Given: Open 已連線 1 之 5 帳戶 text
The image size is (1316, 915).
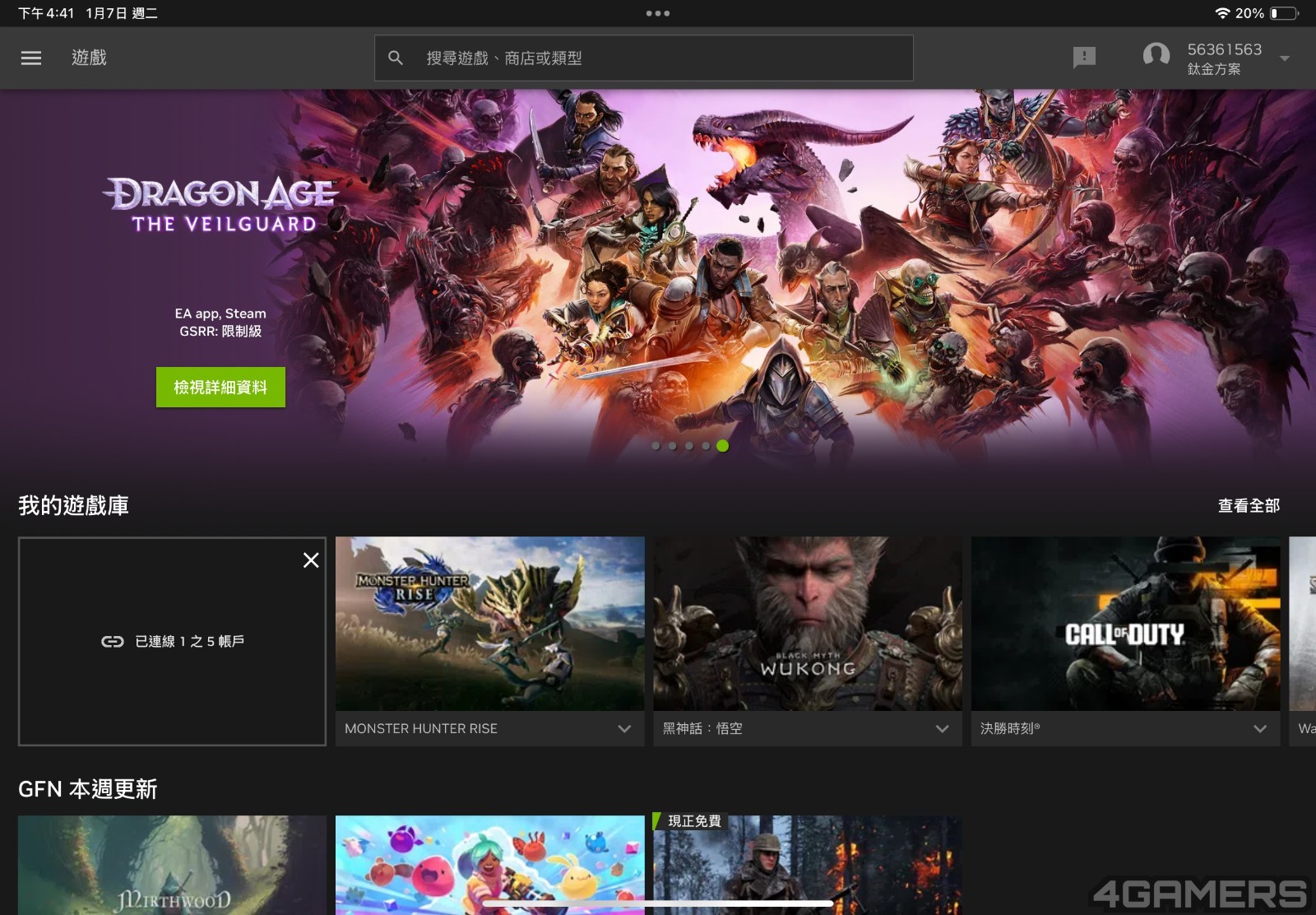Looking at the screenshot, I should pos(189,641).
